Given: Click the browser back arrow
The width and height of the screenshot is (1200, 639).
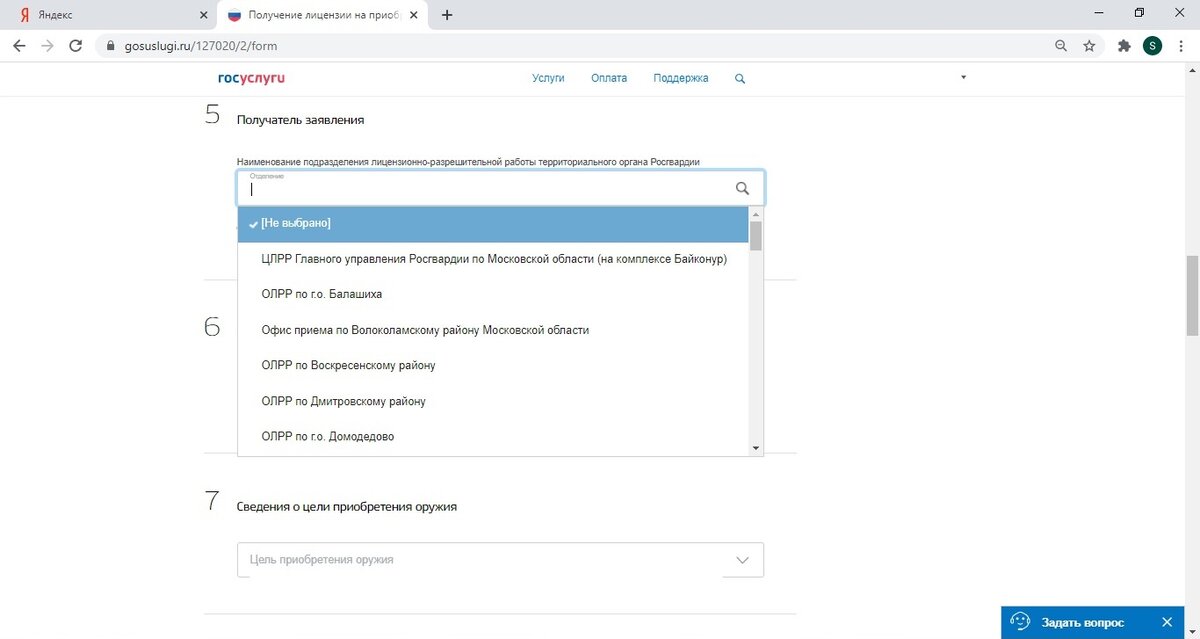Looking at the screenshot, I should (19, 45).
